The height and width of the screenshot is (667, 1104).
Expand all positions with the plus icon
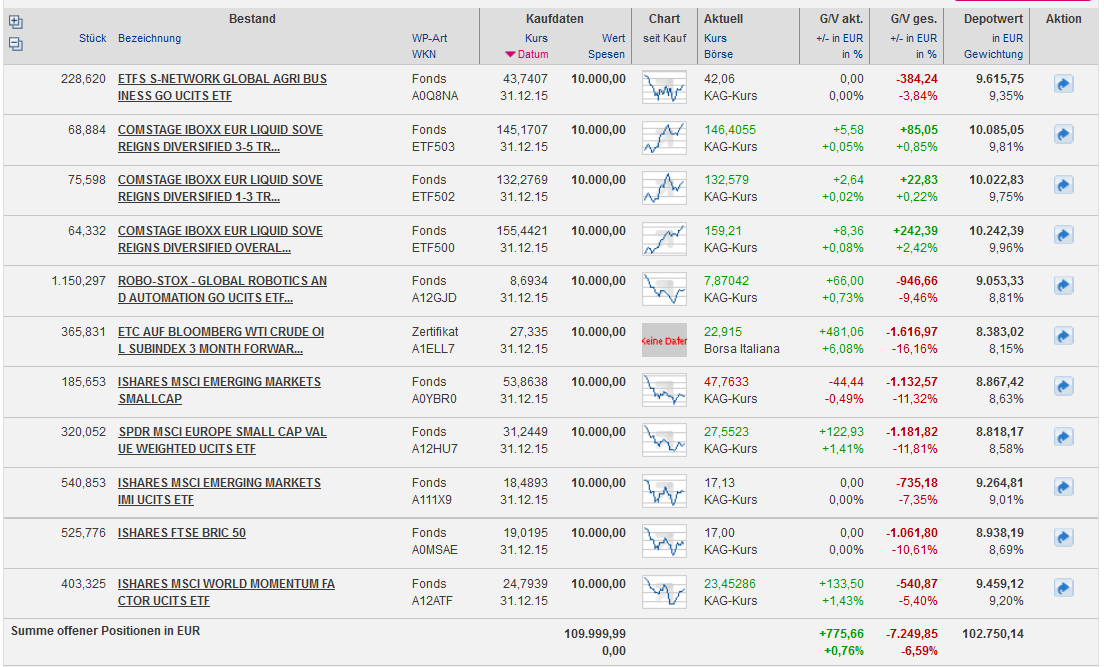coord(15,22)
